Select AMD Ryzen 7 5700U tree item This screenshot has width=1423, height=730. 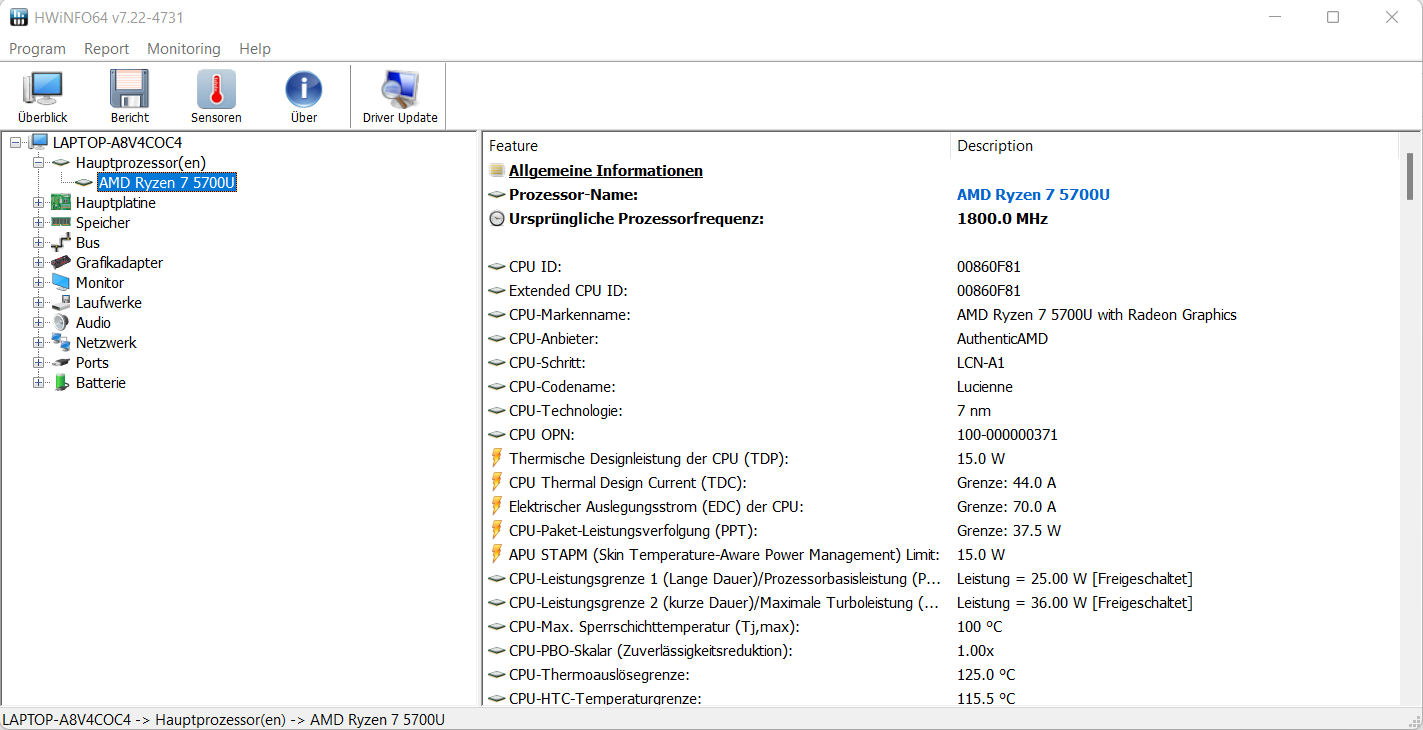point(167,183)
